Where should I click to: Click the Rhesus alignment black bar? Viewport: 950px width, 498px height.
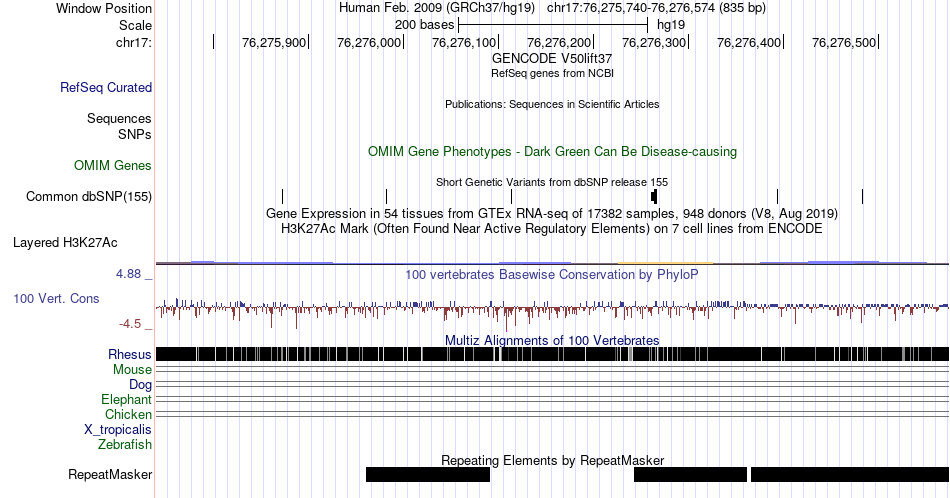[x=552, y=354]
